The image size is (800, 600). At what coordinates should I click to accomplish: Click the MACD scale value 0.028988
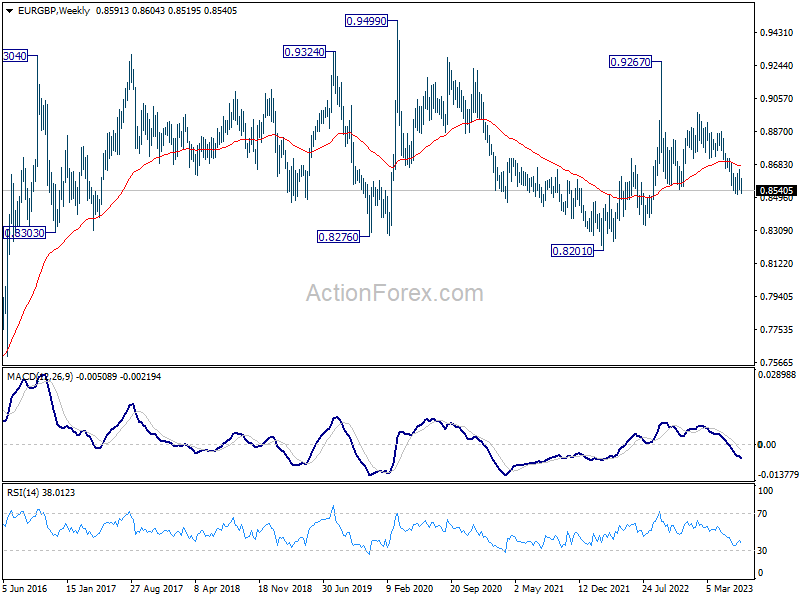coord(778,374)
